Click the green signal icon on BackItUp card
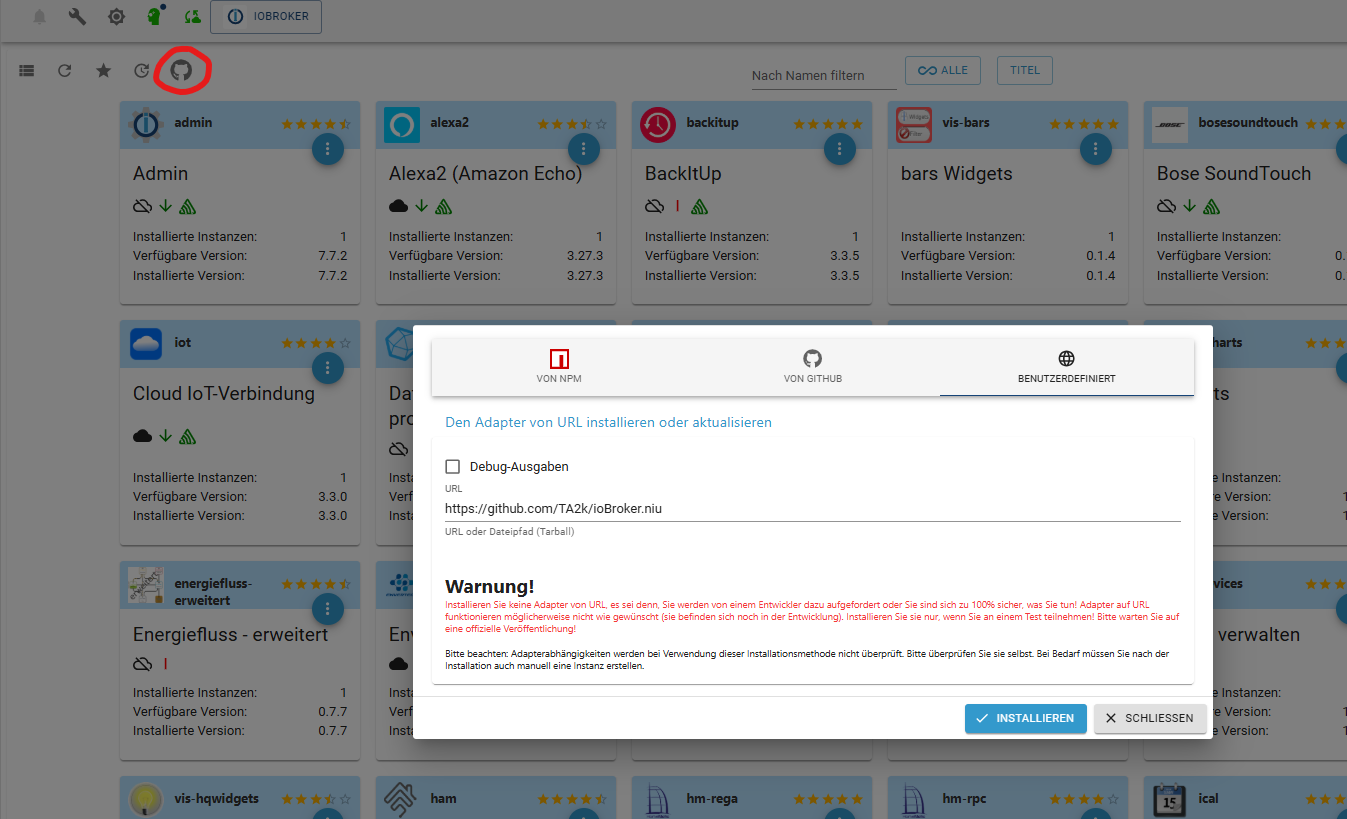The image size is (1347, 819). coord(700,207)
